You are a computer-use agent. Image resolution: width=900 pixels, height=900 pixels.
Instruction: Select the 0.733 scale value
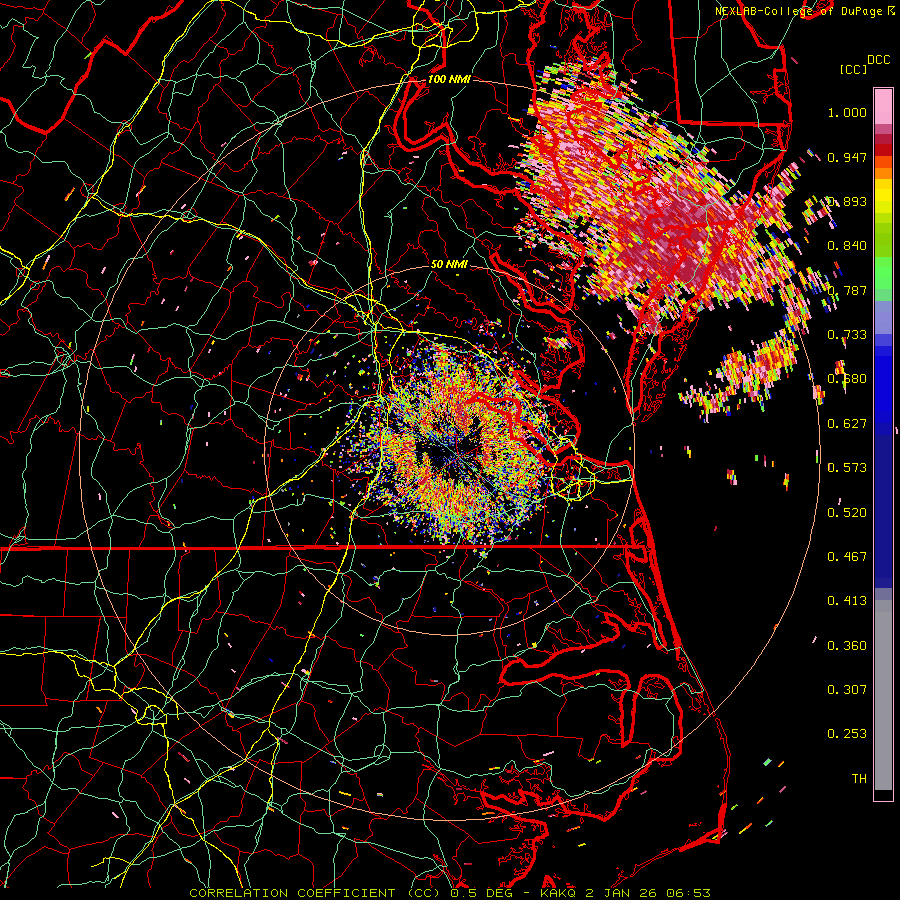click(847, 335)
